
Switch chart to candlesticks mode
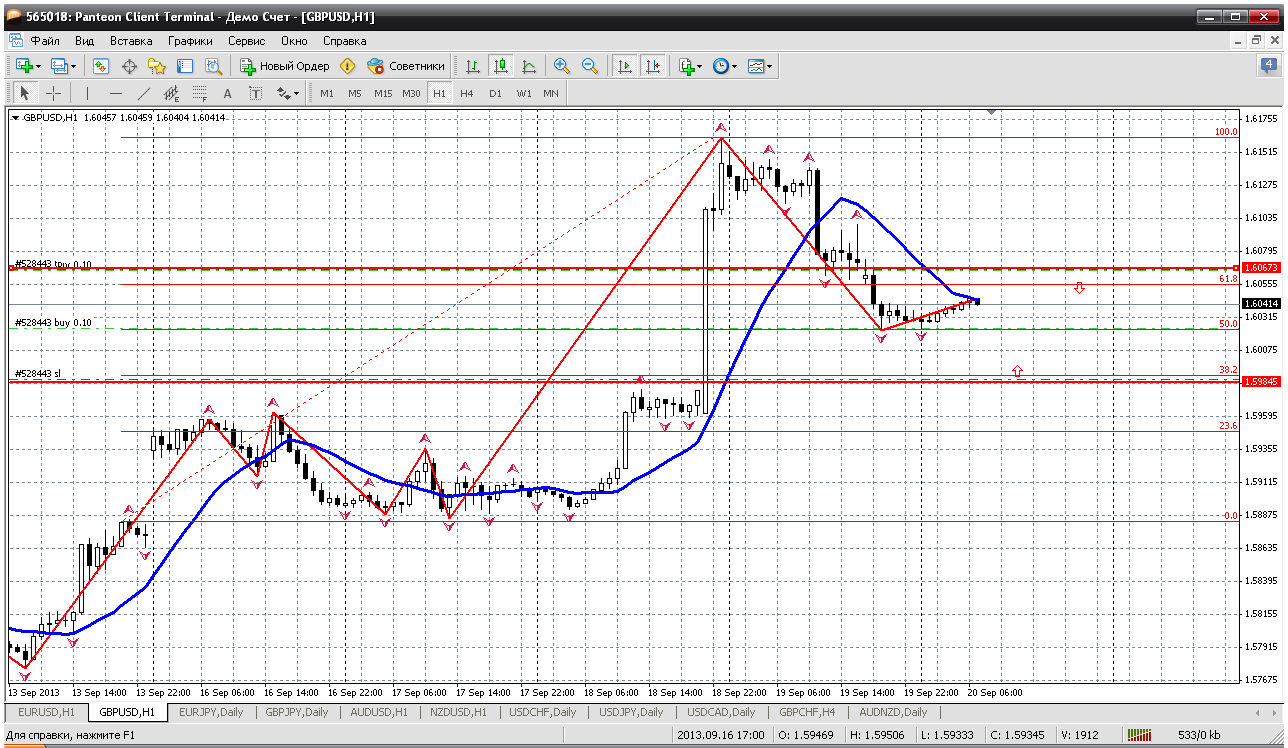[501, 66]
